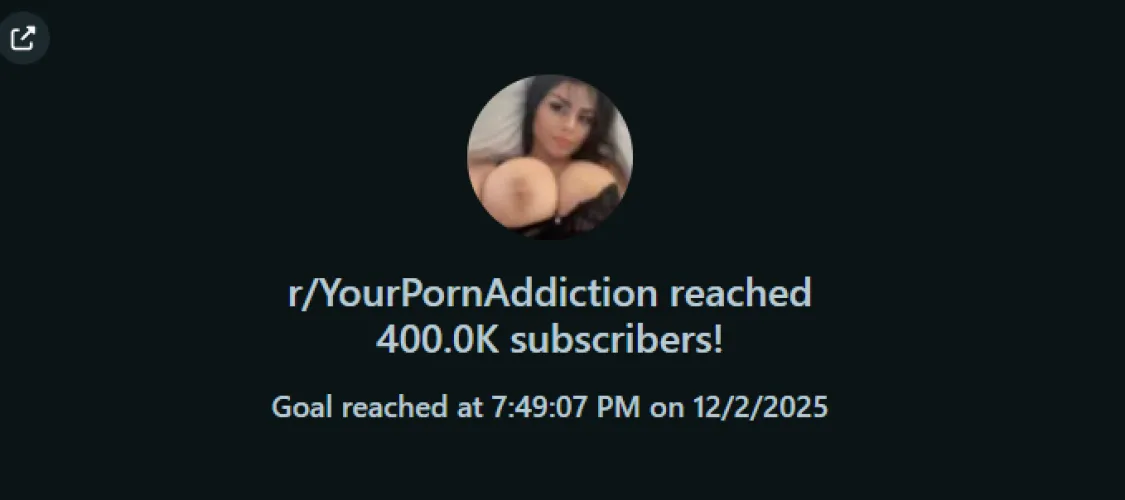Click the arrow inside the pop-out icon
The height and width of the screenshot is (500, 1125).
(28, 33)
